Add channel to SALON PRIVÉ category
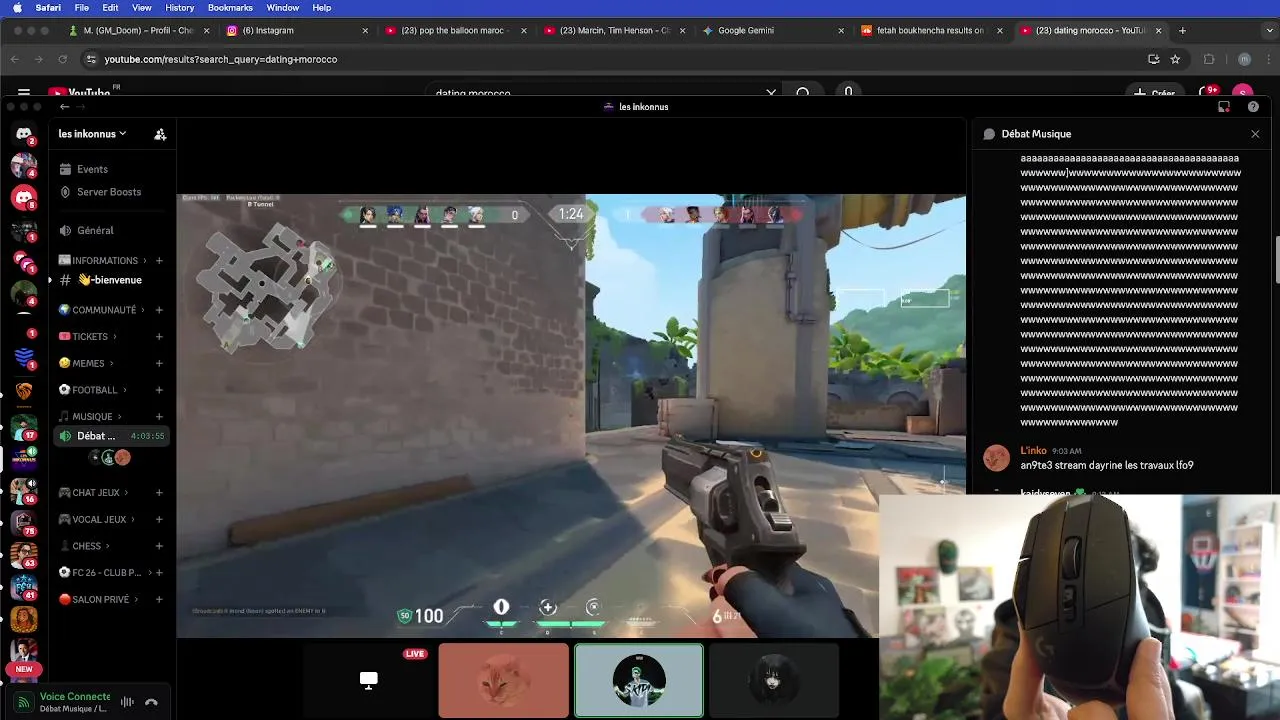This screenshot has width=1280, height=720. pos(159,600)
